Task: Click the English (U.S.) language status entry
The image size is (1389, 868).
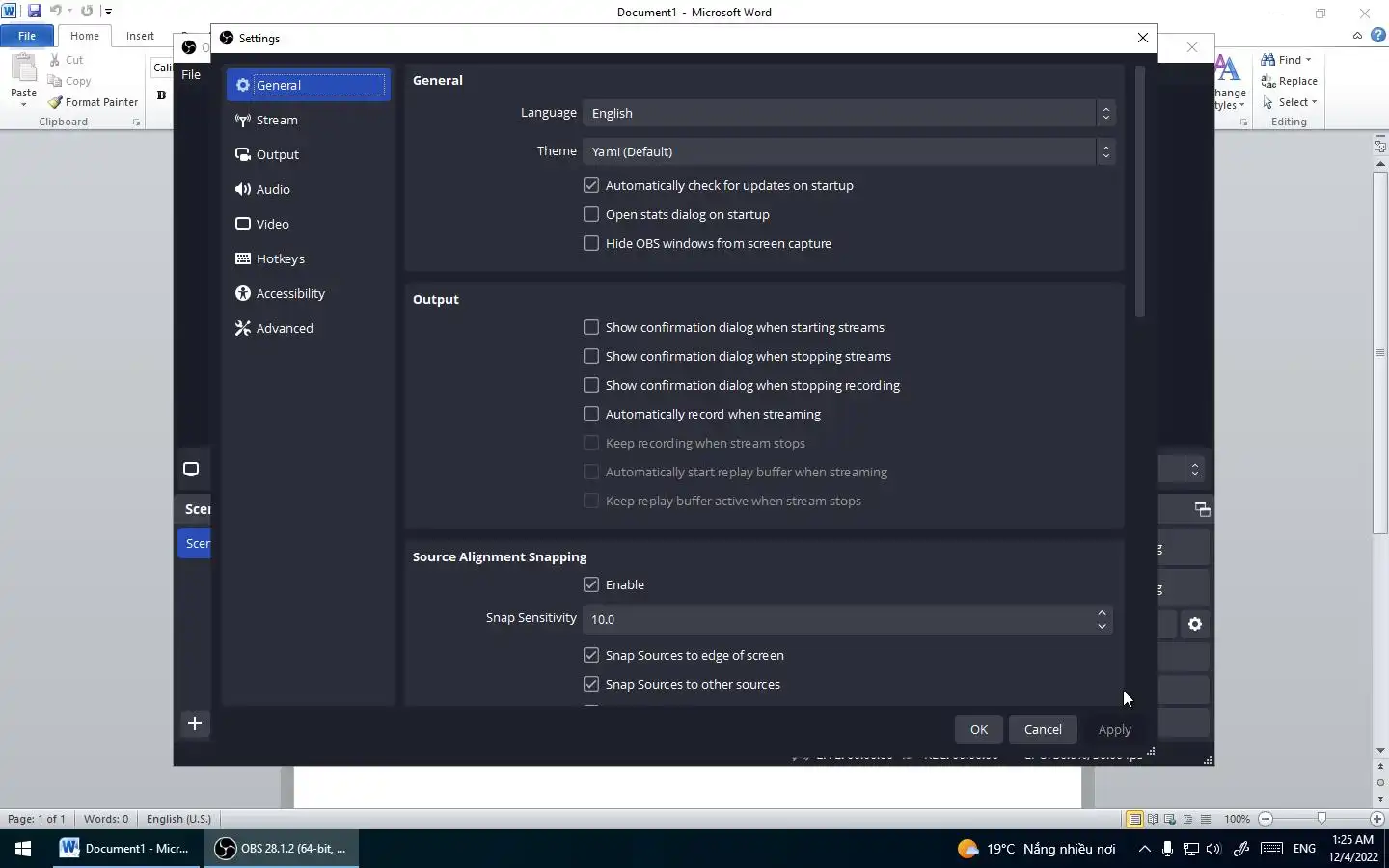Action: click(x=178, y=819)
